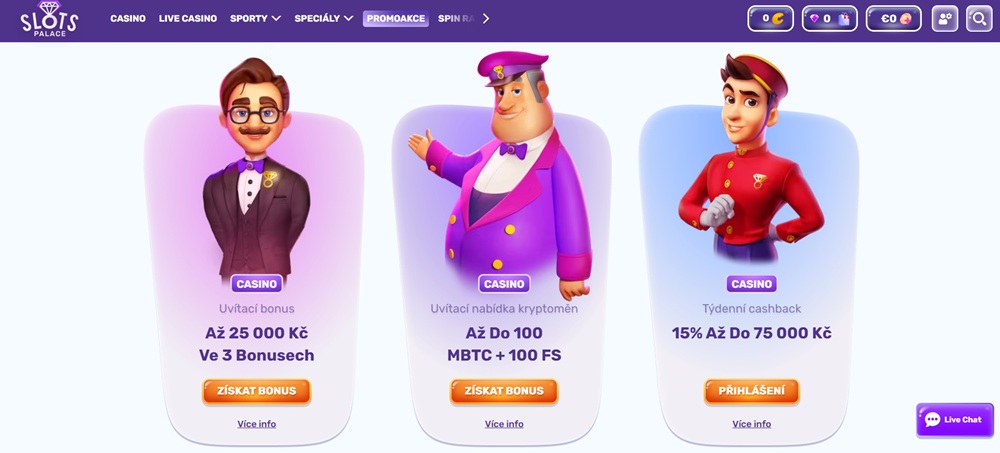Open the user account settings icon

[x=945, y=19]
